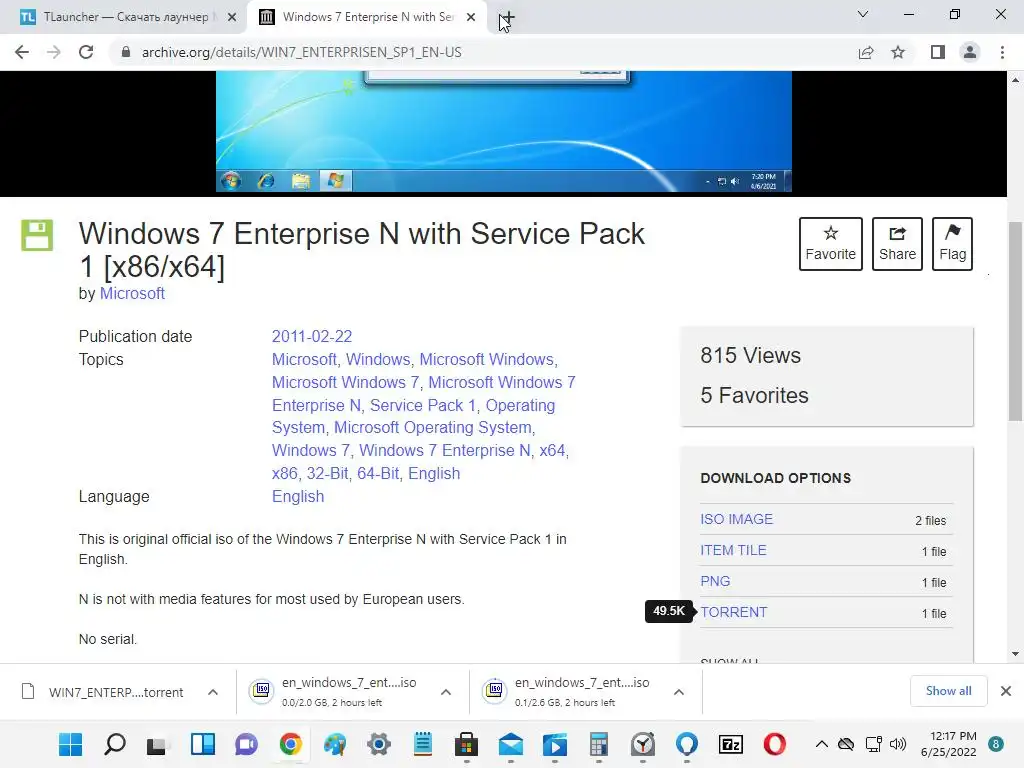Go back to the previous page

(22, 52)
